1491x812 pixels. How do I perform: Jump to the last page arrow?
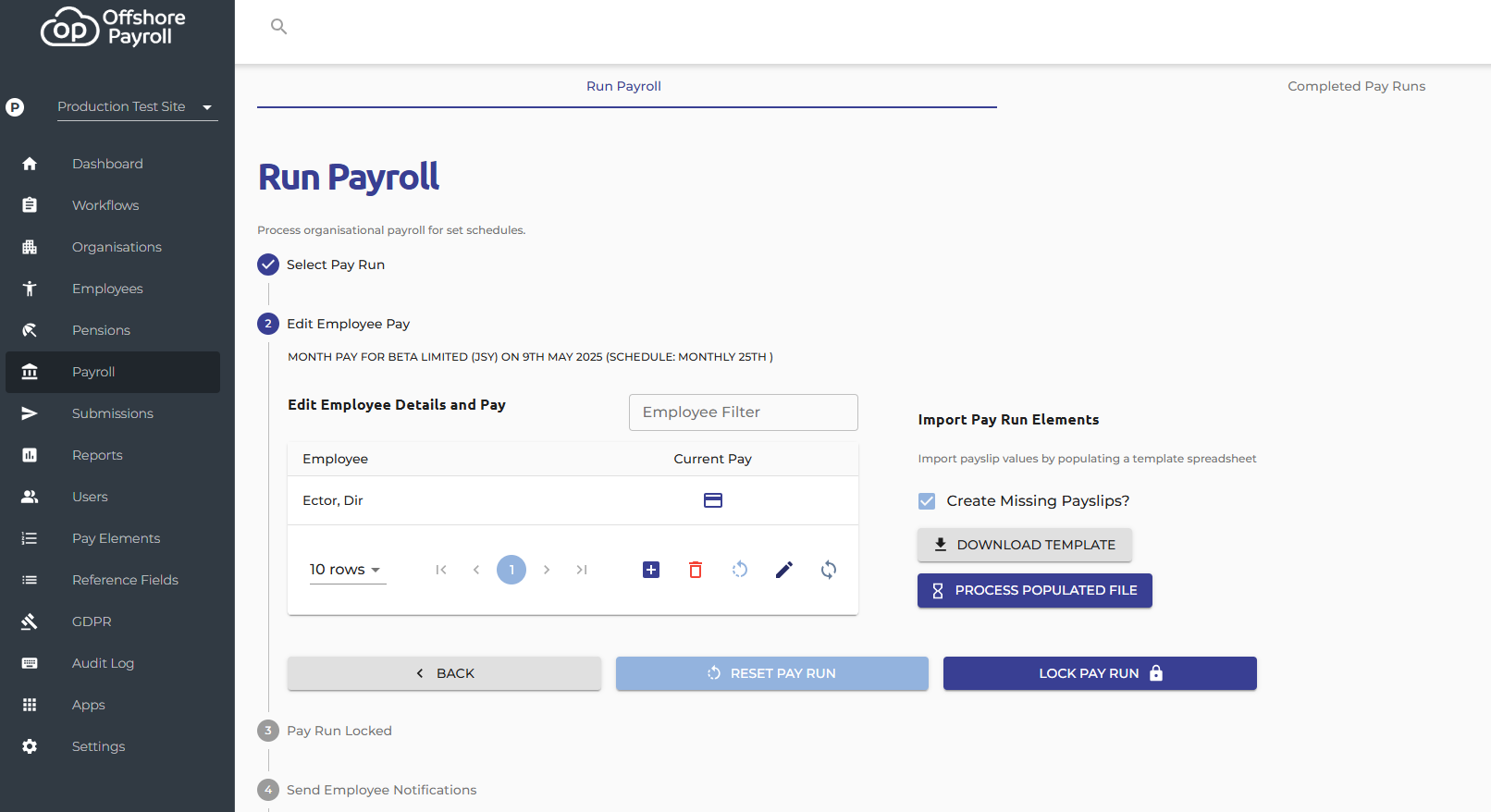coord(582,570)
